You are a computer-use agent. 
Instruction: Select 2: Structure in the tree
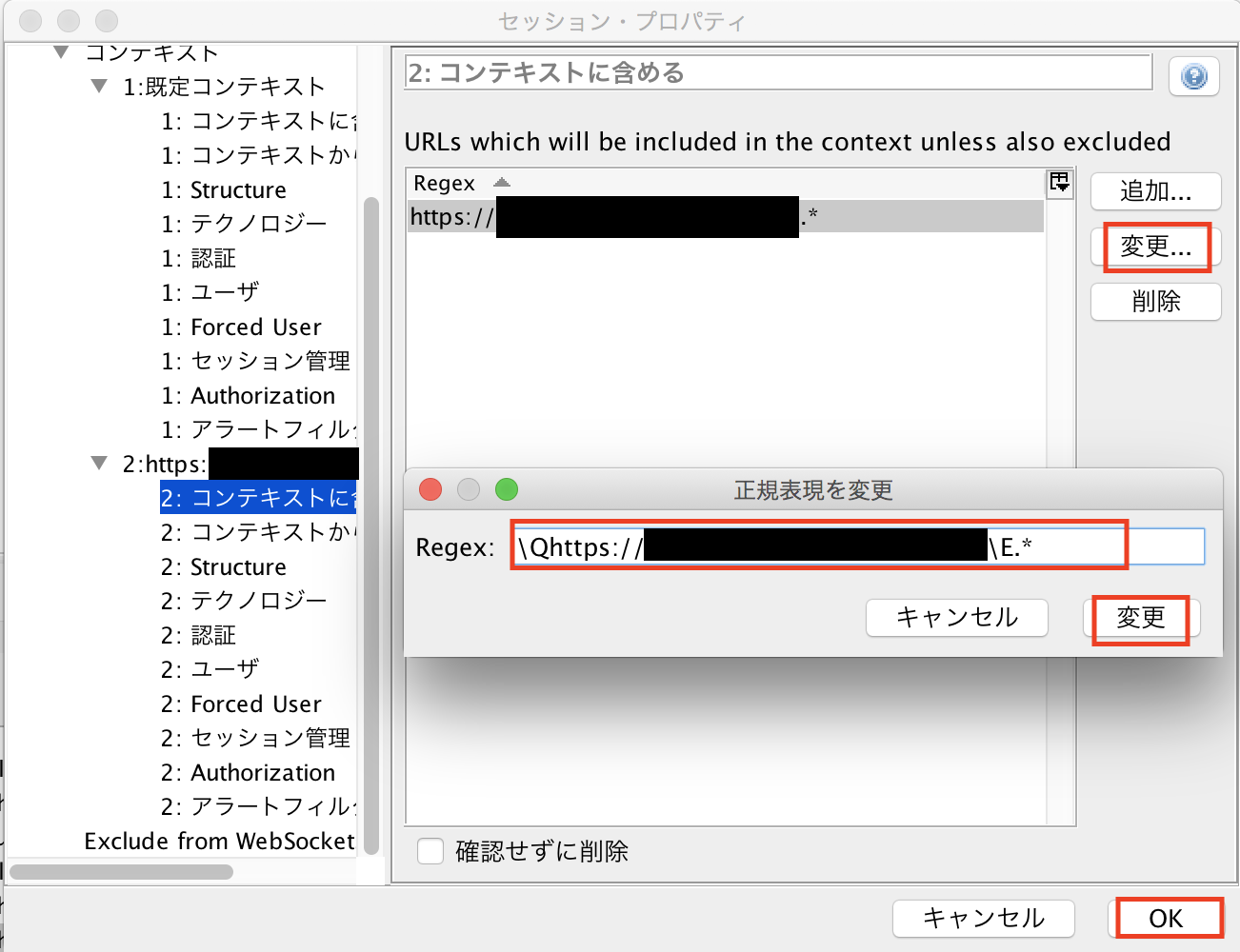(224, 567)
